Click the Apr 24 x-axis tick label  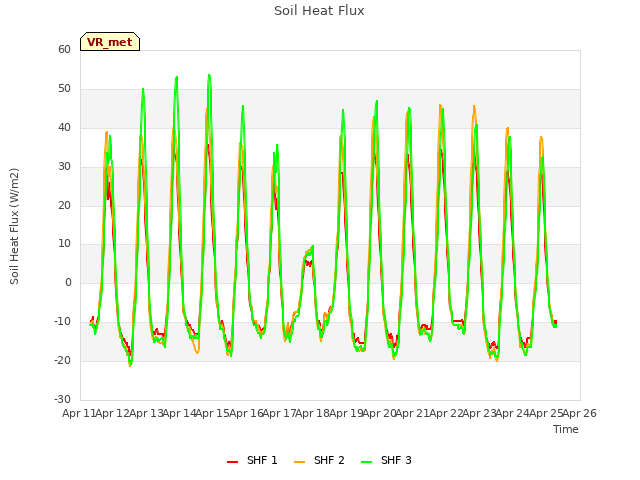[512, 413]
